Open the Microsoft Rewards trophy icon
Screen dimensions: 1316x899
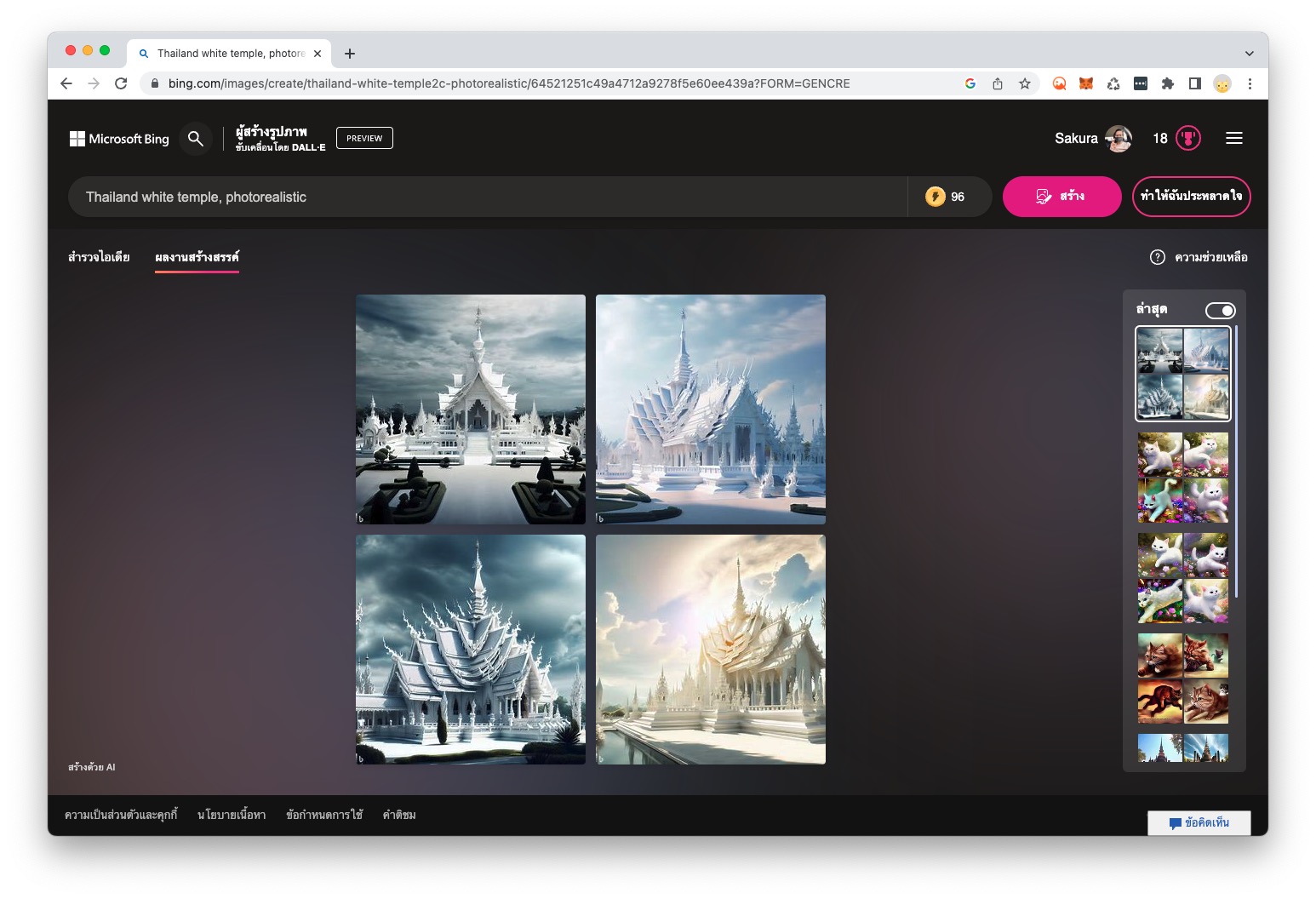1188,138
